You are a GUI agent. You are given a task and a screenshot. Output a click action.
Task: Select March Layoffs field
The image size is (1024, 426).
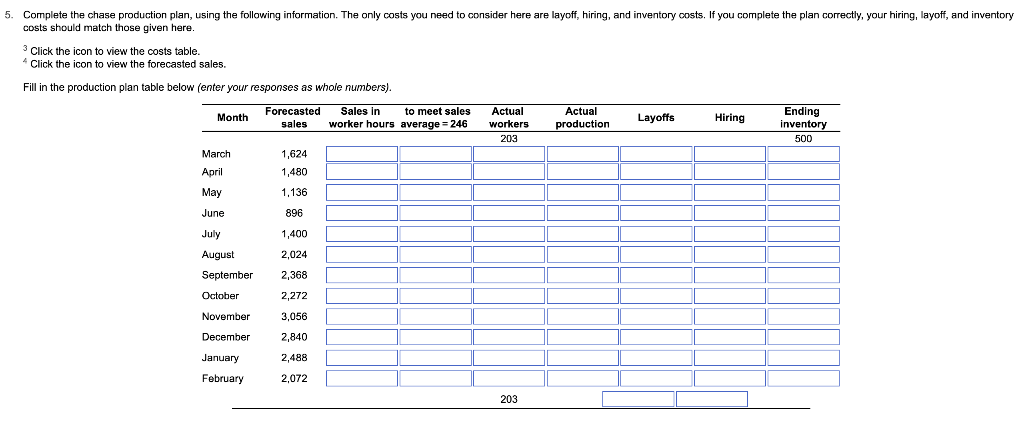click(x=656, y=154)
